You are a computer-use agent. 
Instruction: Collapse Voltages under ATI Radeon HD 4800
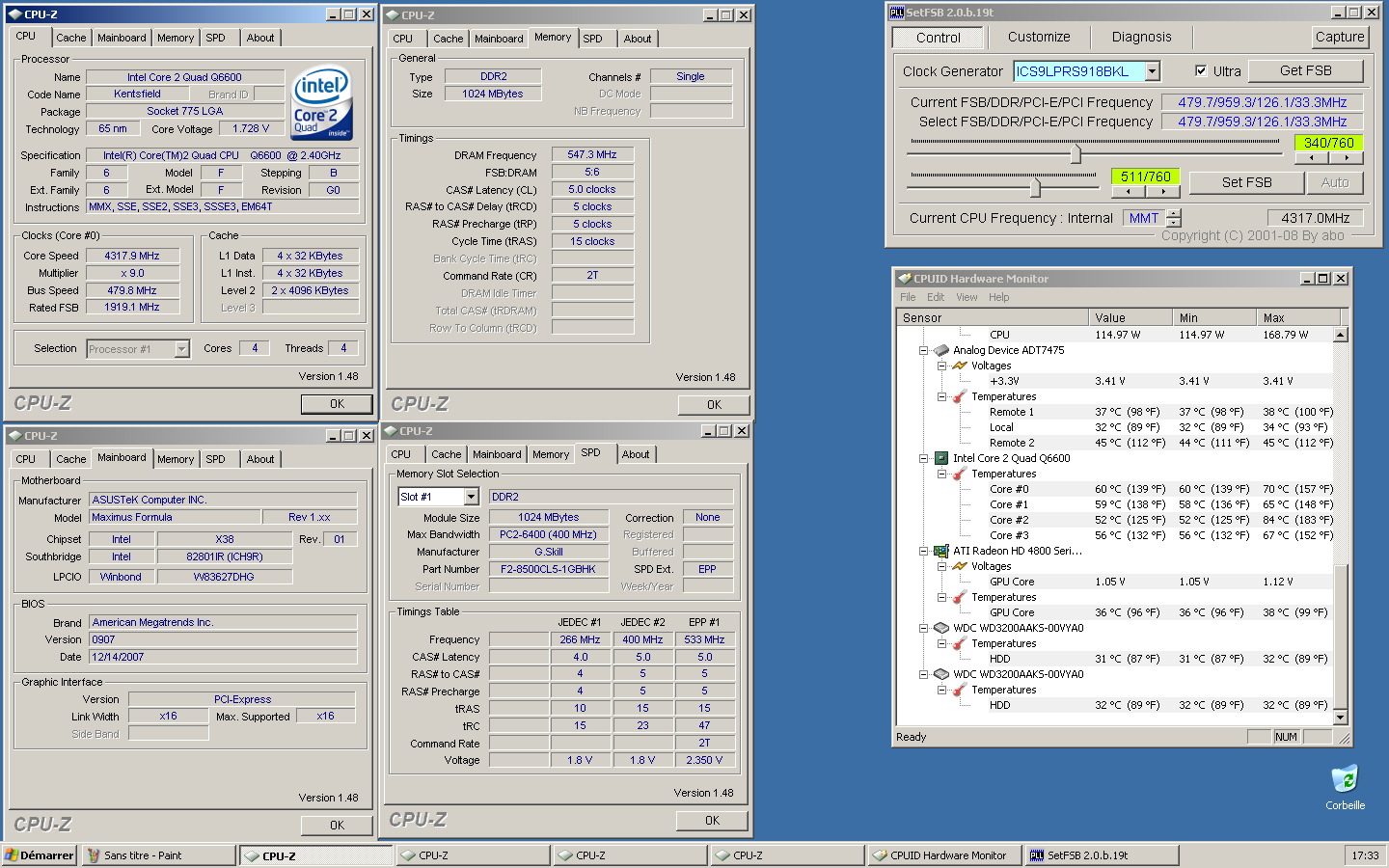[941, 566]
